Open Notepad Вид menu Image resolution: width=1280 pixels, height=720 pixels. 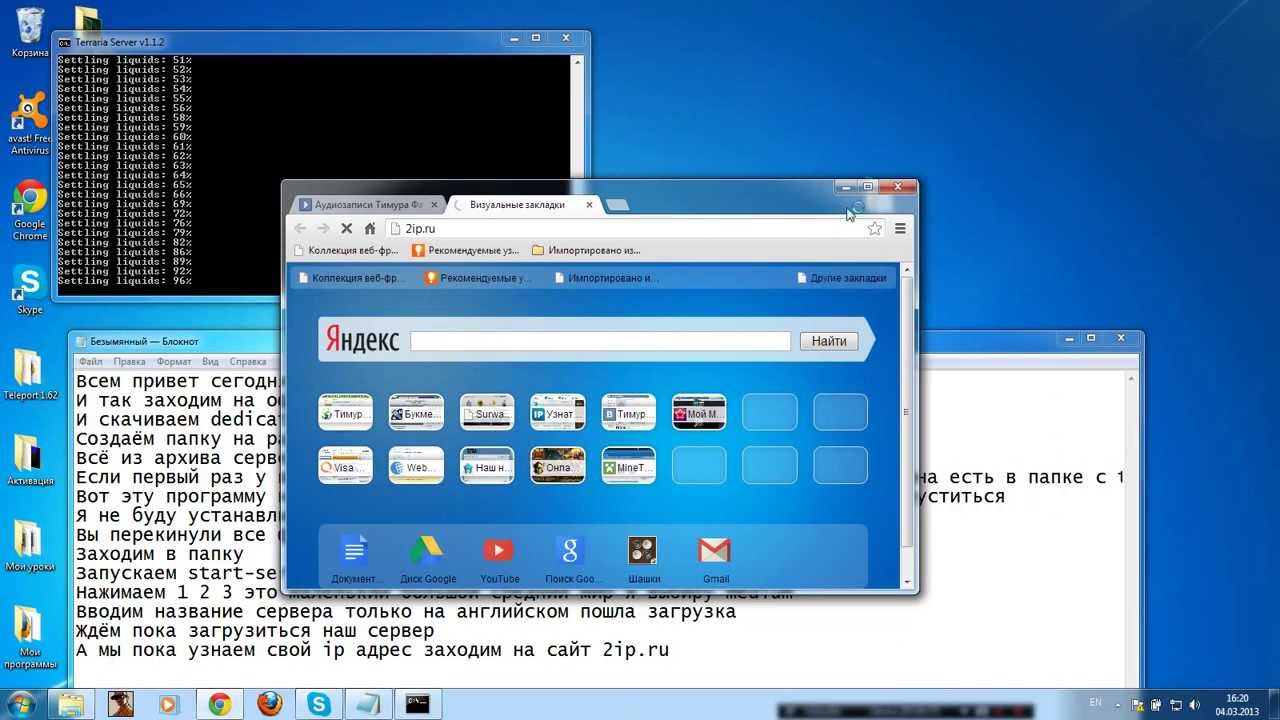pyautogui.click(x=210, y=361)
